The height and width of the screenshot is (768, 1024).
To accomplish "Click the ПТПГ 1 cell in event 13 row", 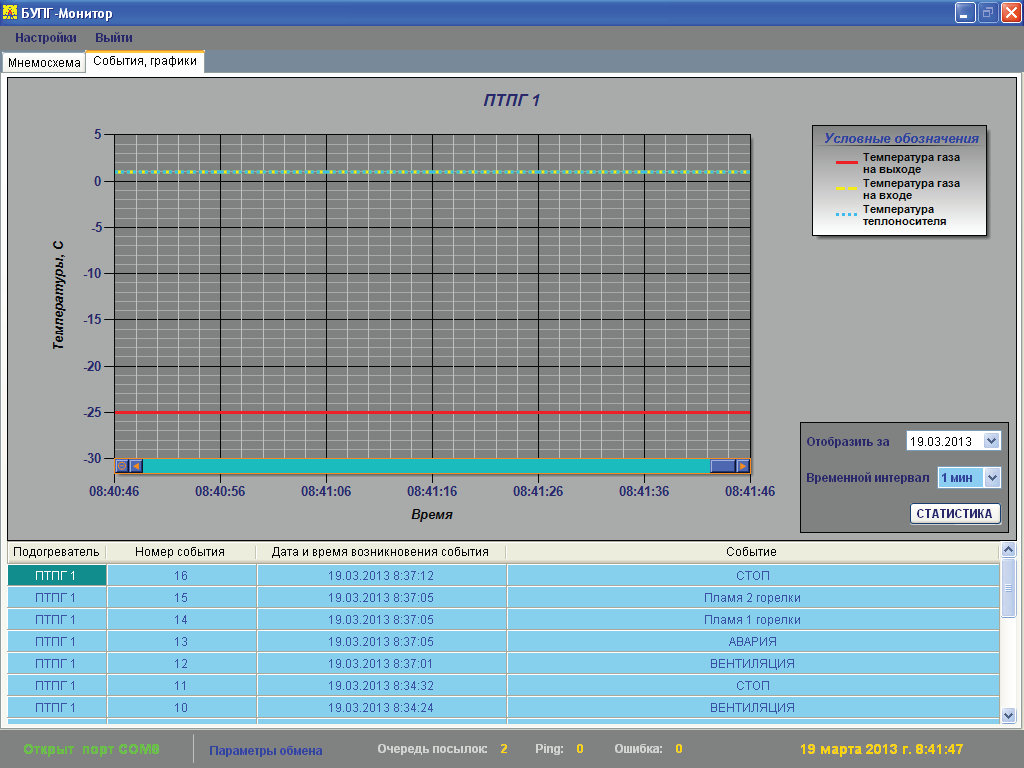I will tap(57, 641).
